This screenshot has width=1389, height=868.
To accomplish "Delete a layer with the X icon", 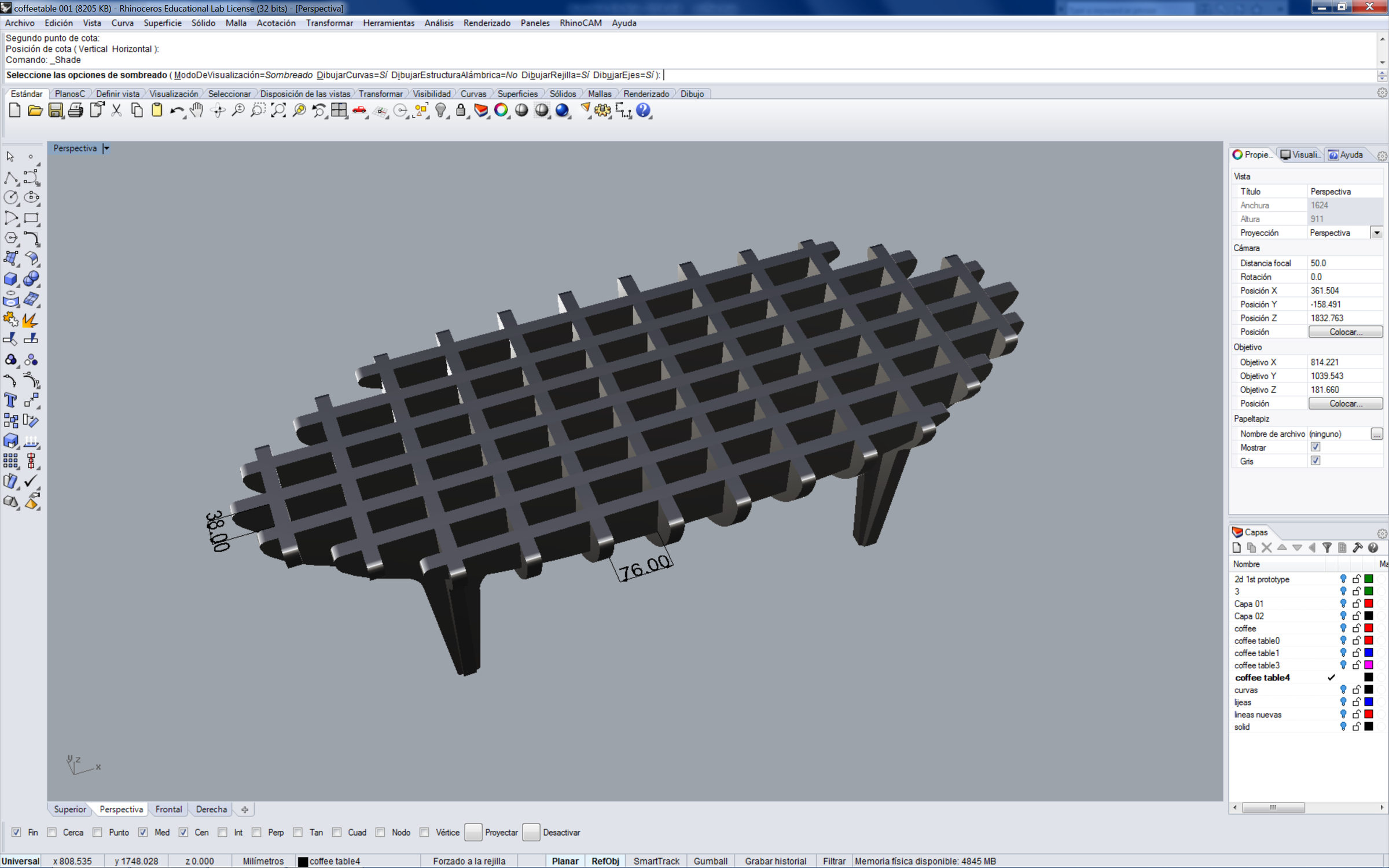I will click(1267, 547).
